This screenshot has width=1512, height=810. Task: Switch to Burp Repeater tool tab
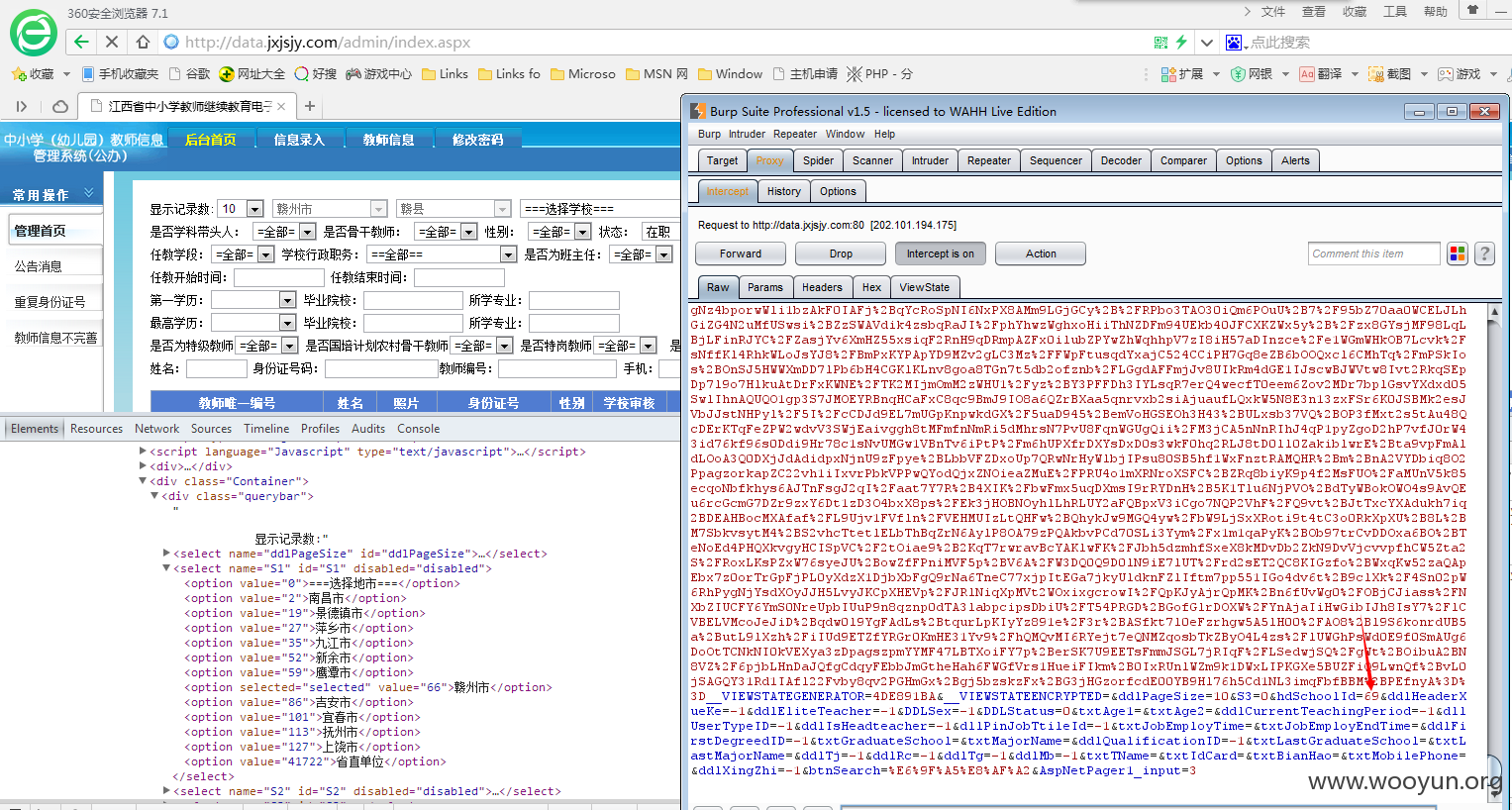(989, 160)
